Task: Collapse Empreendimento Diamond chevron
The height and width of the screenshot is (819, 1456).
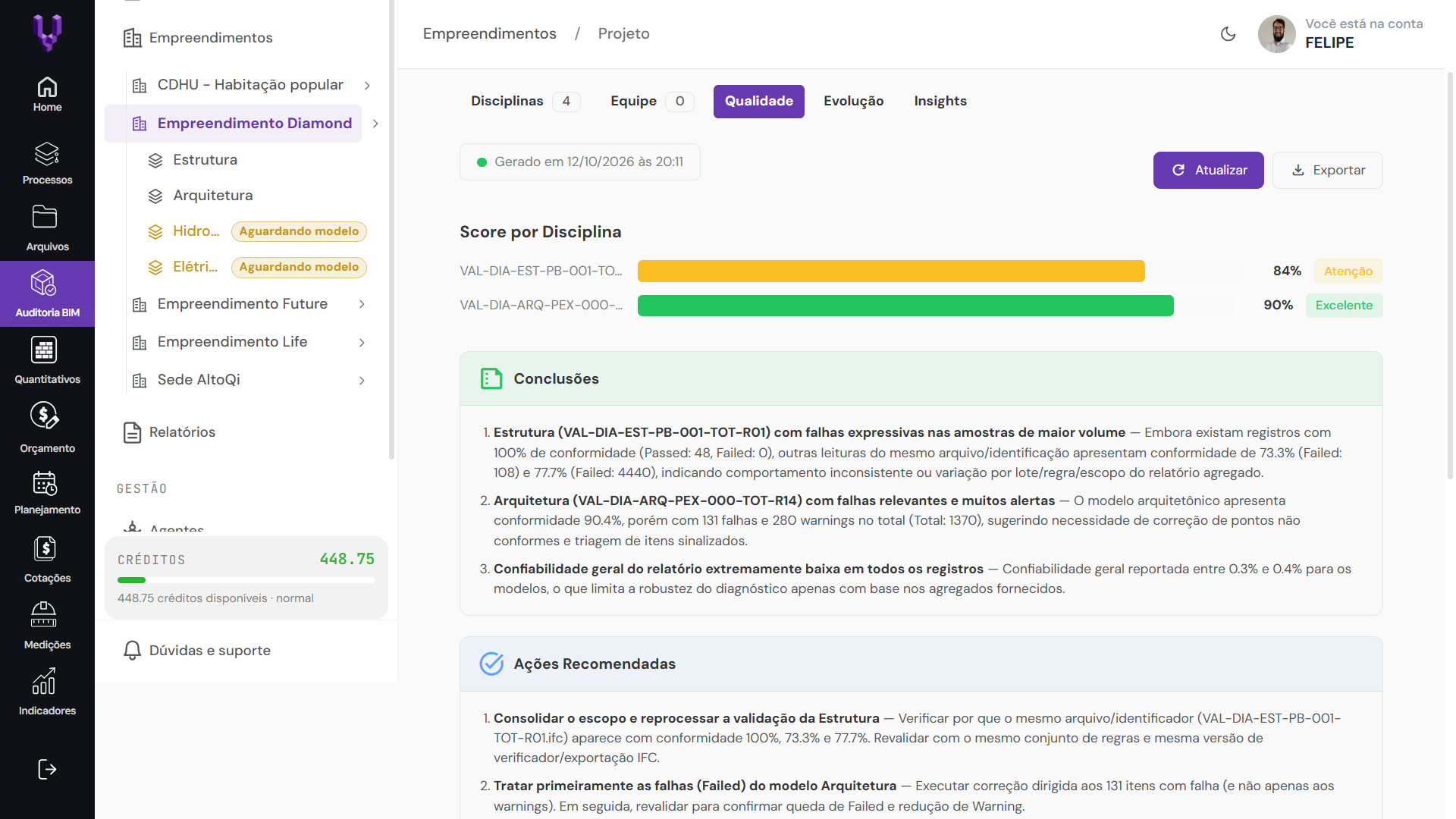Action: (x=375, y=124)
